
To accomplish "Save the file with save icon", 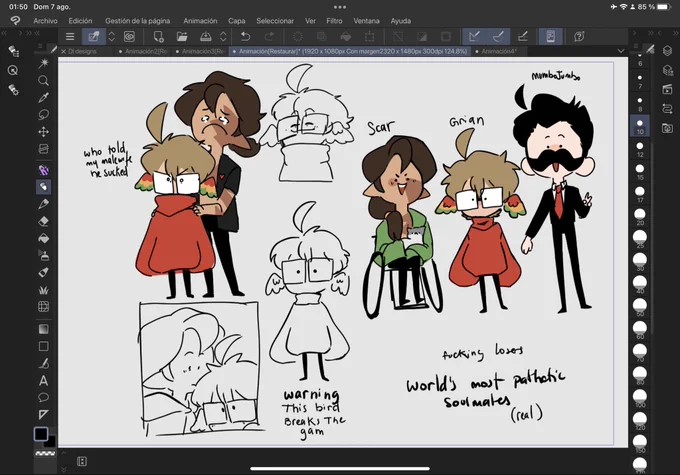I will tap(206, 36).
